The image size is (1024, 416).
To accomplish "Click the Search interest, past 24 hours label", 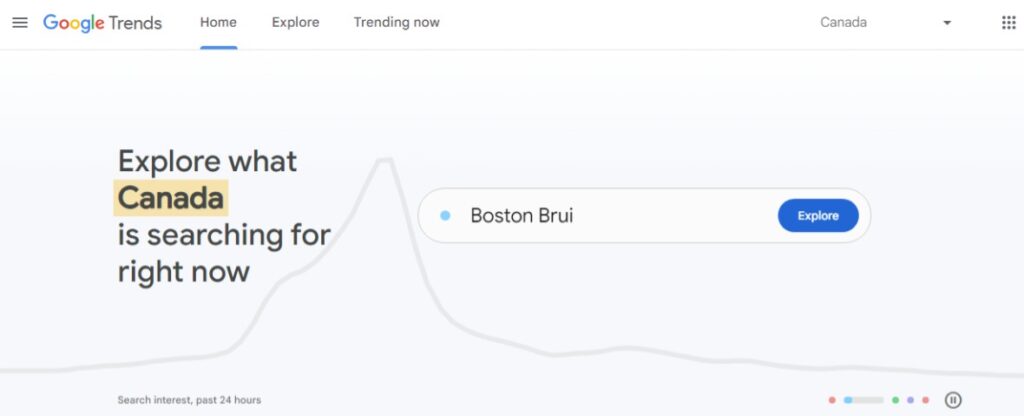I will coord(189,400).
